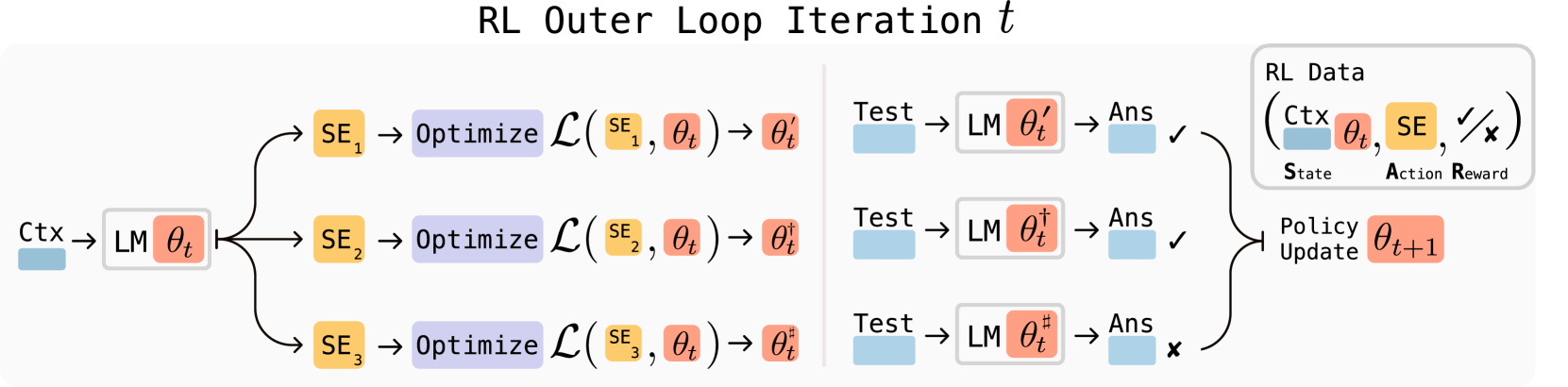Click the checkmark after the top Ans box
Viewport: 1568px width, 387px height.
1176,135
